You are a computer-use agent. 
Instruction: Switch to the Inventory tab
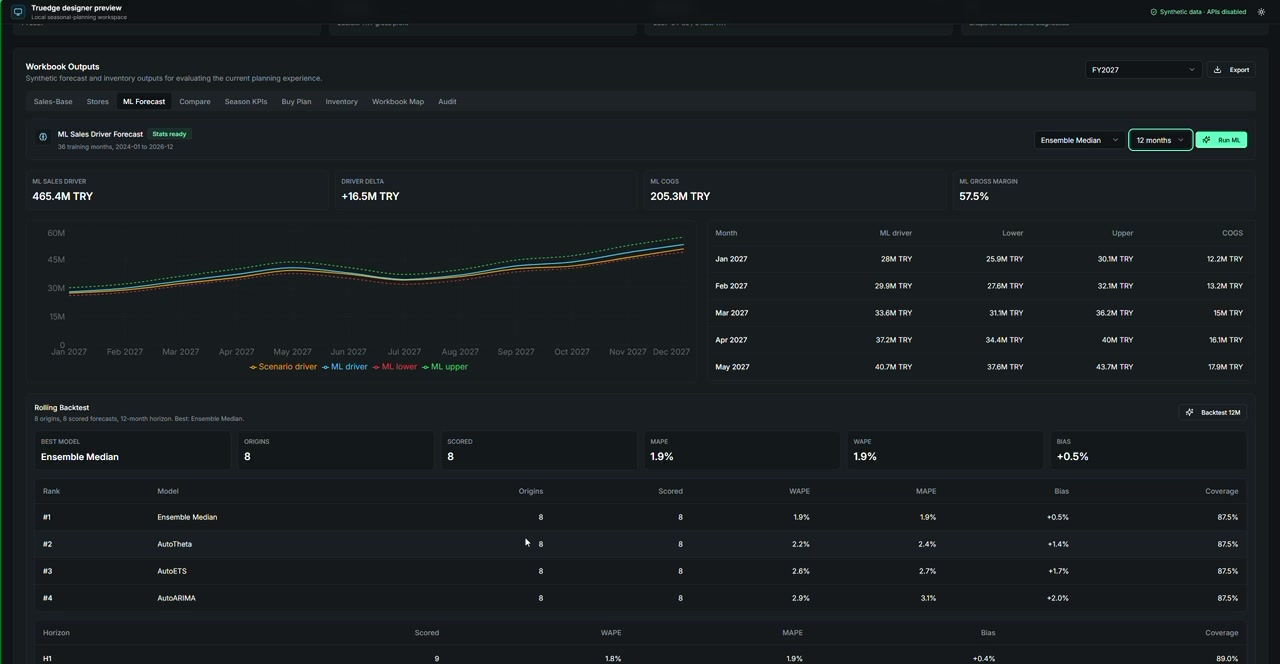click(342, 102)
